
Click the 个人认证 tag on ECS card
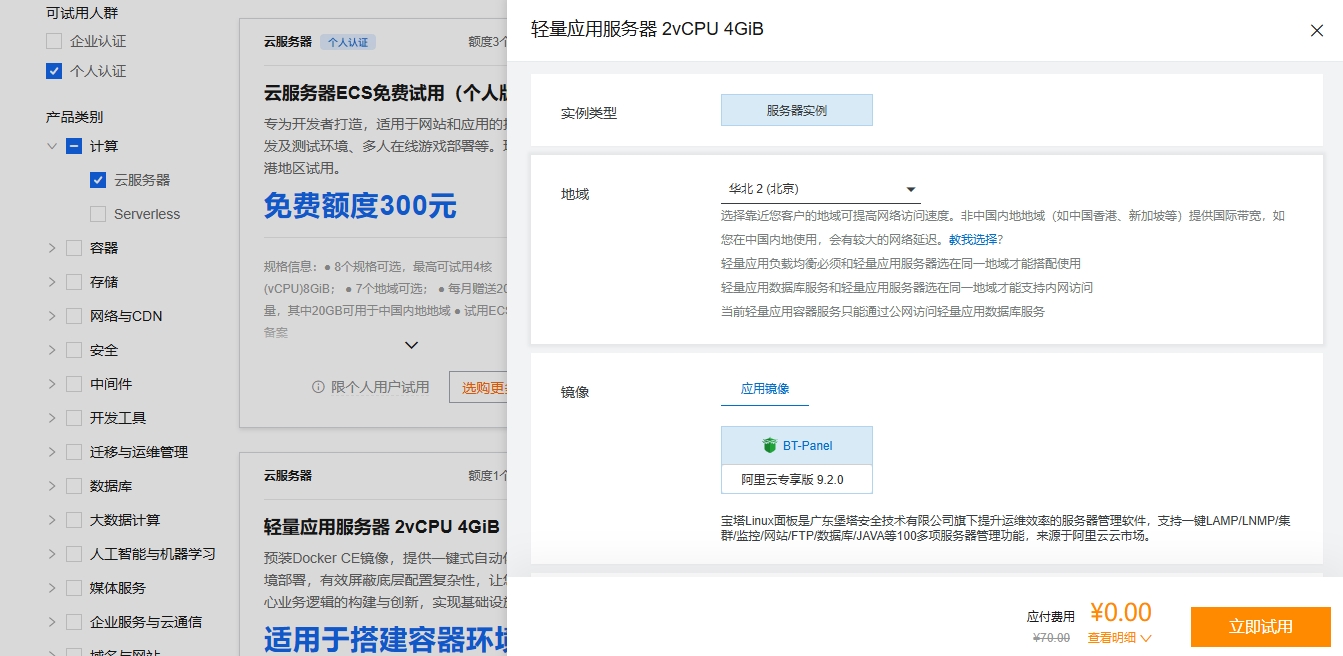[348, 42]
